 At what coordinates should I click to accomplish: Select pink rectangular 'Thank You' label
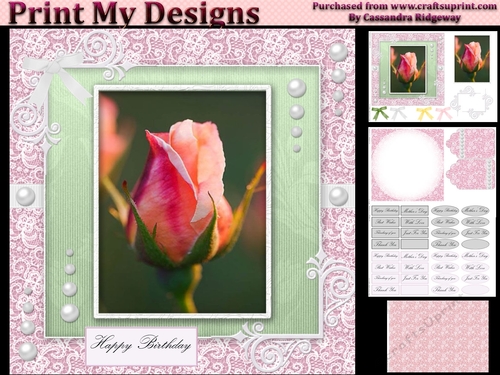[x=385, y=289]
